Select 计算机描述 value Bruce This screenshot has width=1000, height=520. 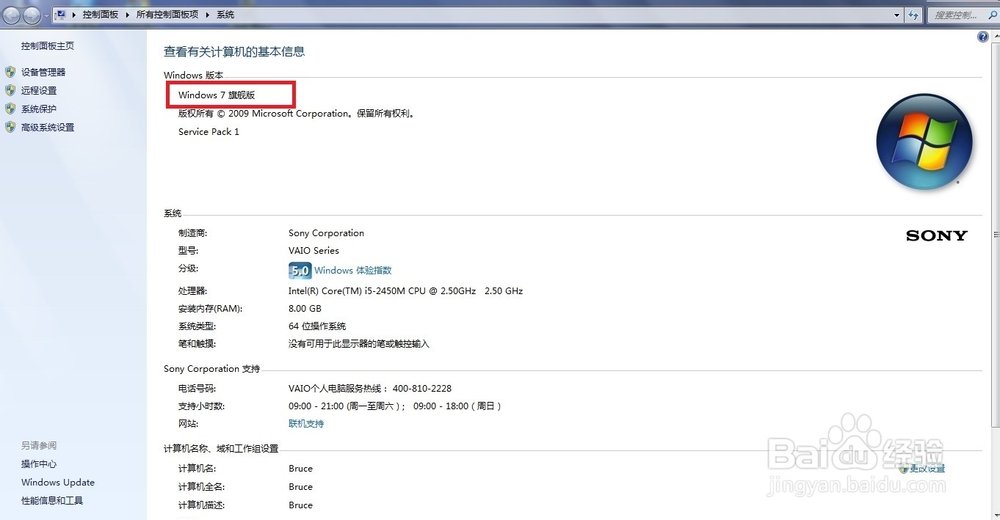(x=300, y=505)
